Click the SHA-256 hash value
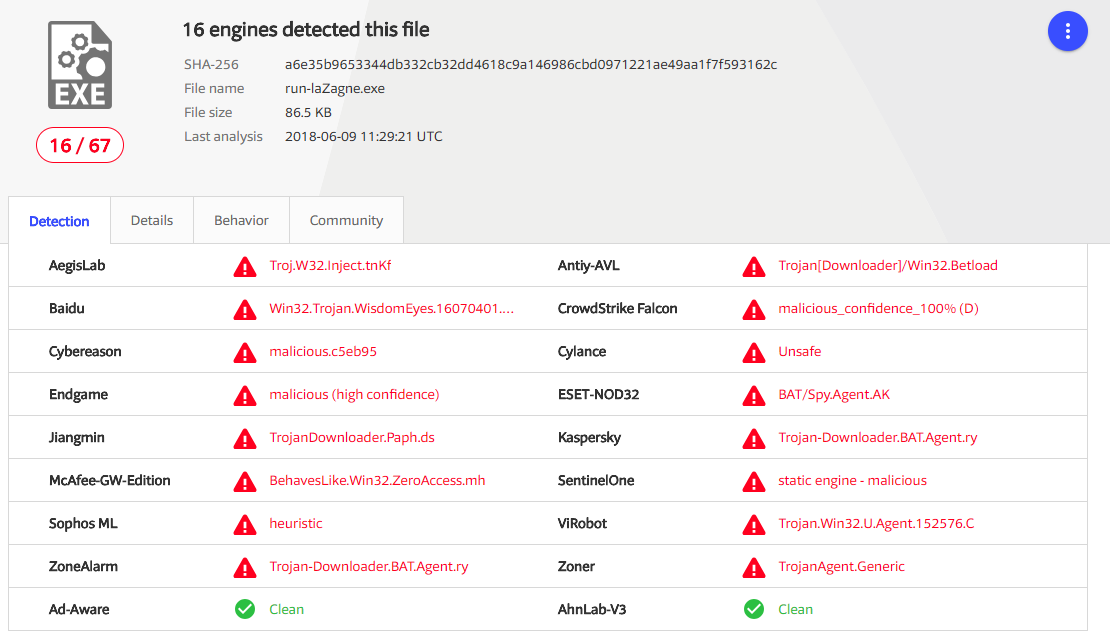Viewport: 1110px width, 631px height. 531,64
